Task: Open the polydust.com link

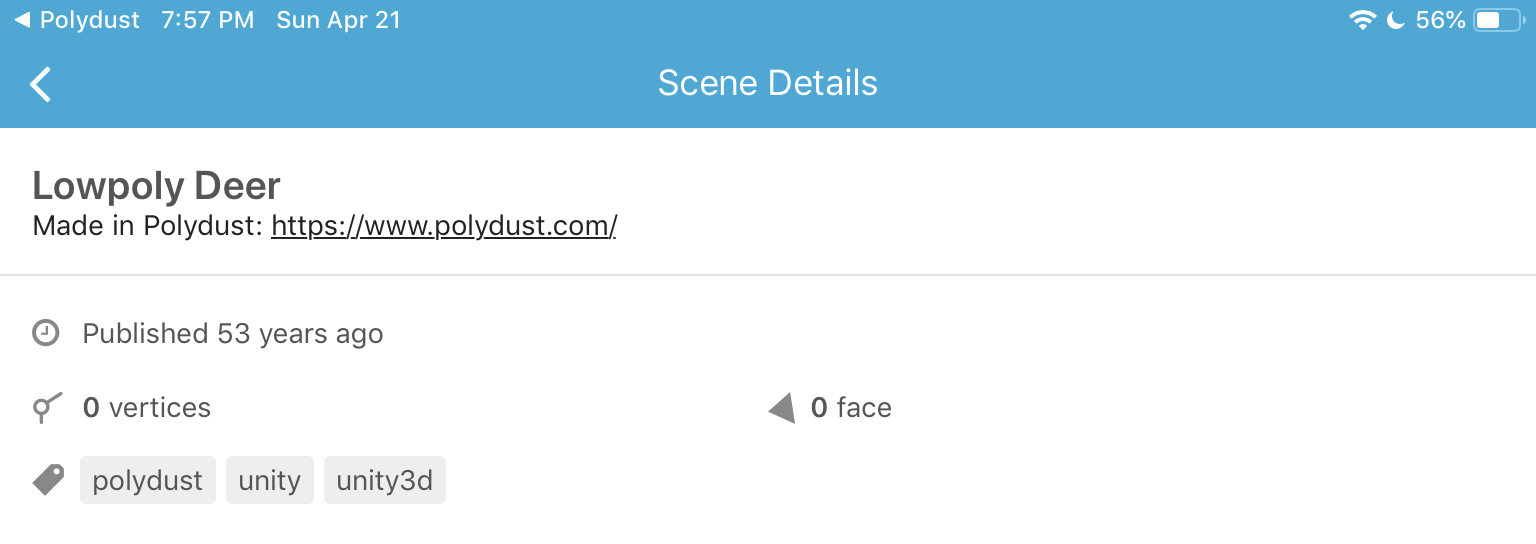Action: 444,226
